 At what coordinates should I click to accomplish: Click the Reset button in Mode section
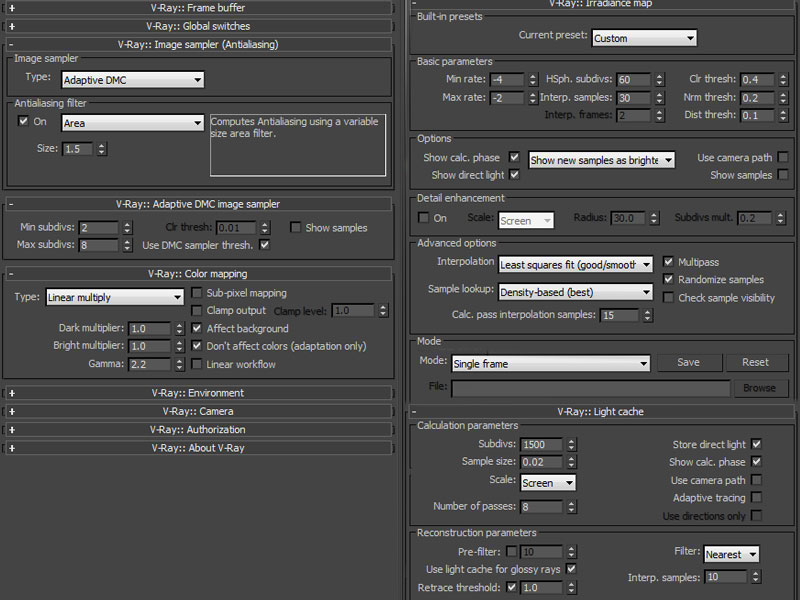(756, 362)
